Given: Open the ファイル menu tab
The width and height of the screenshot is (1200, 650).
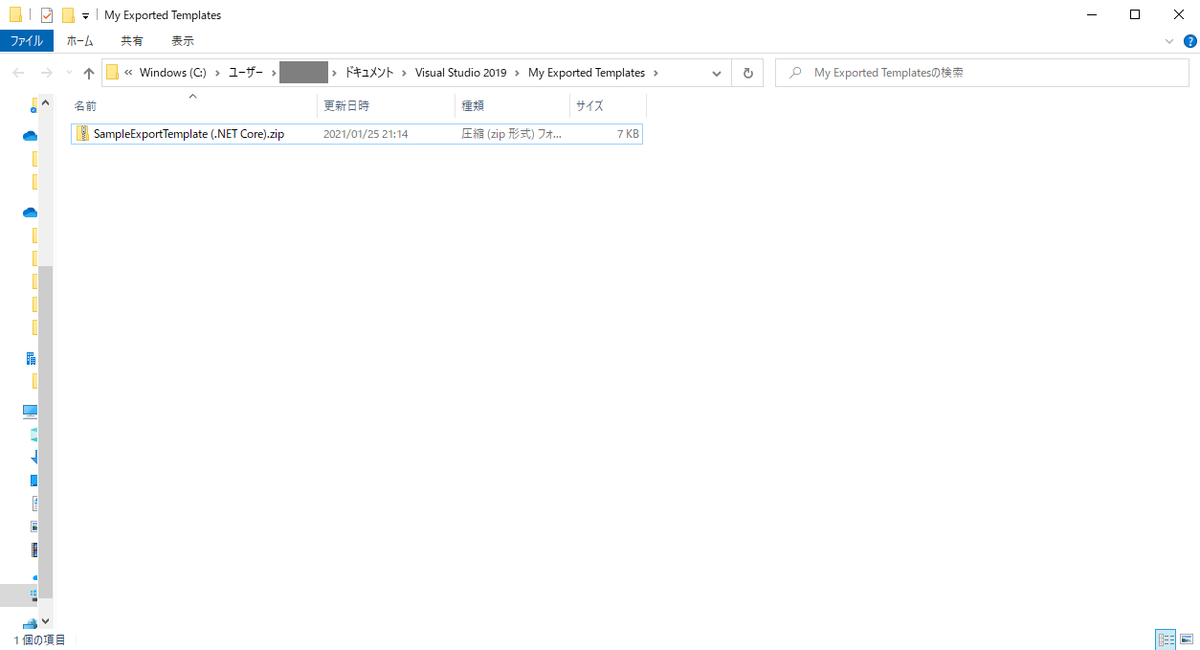Looking at the screenshot, I should pyautogui.click(x=27, y=41).
